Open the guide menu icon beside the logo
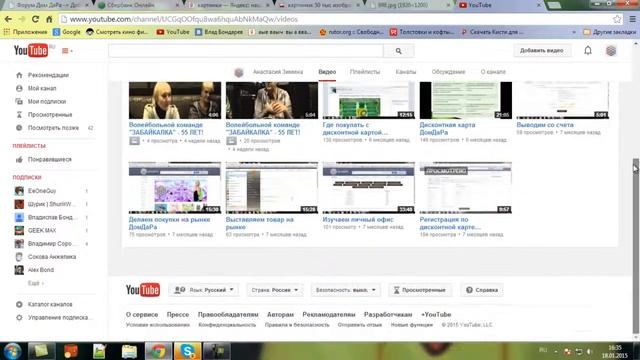640x360 pixels. coord(67,51)
